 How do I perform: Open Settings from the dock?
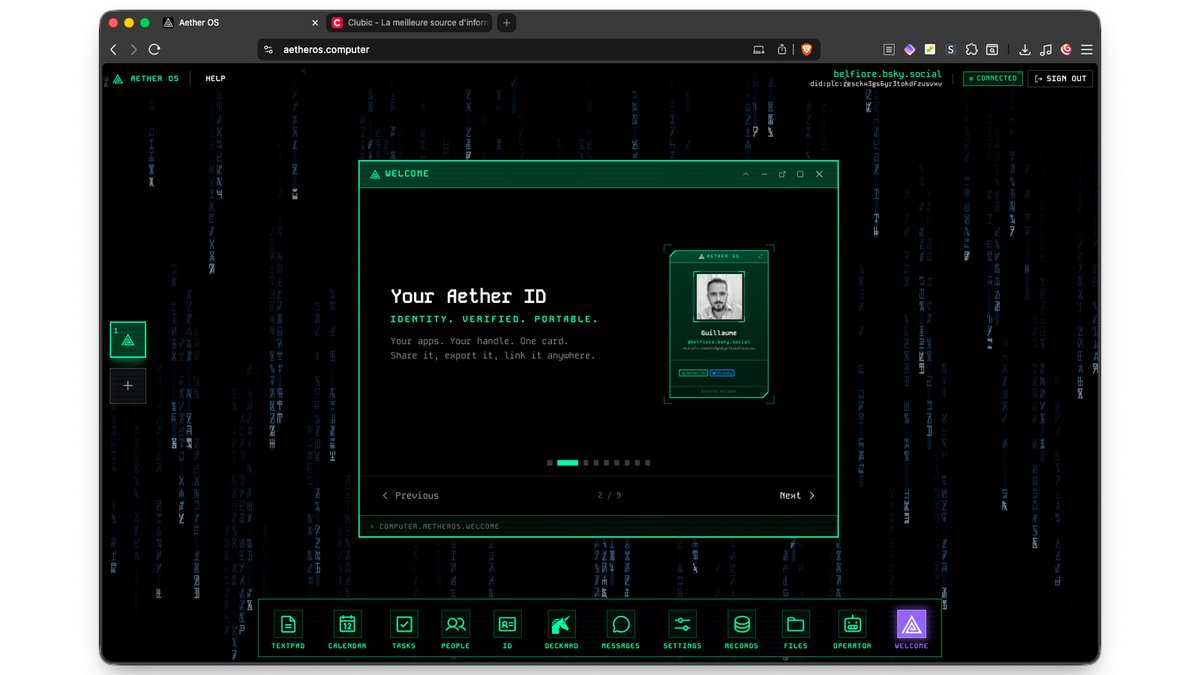[682, 624]
